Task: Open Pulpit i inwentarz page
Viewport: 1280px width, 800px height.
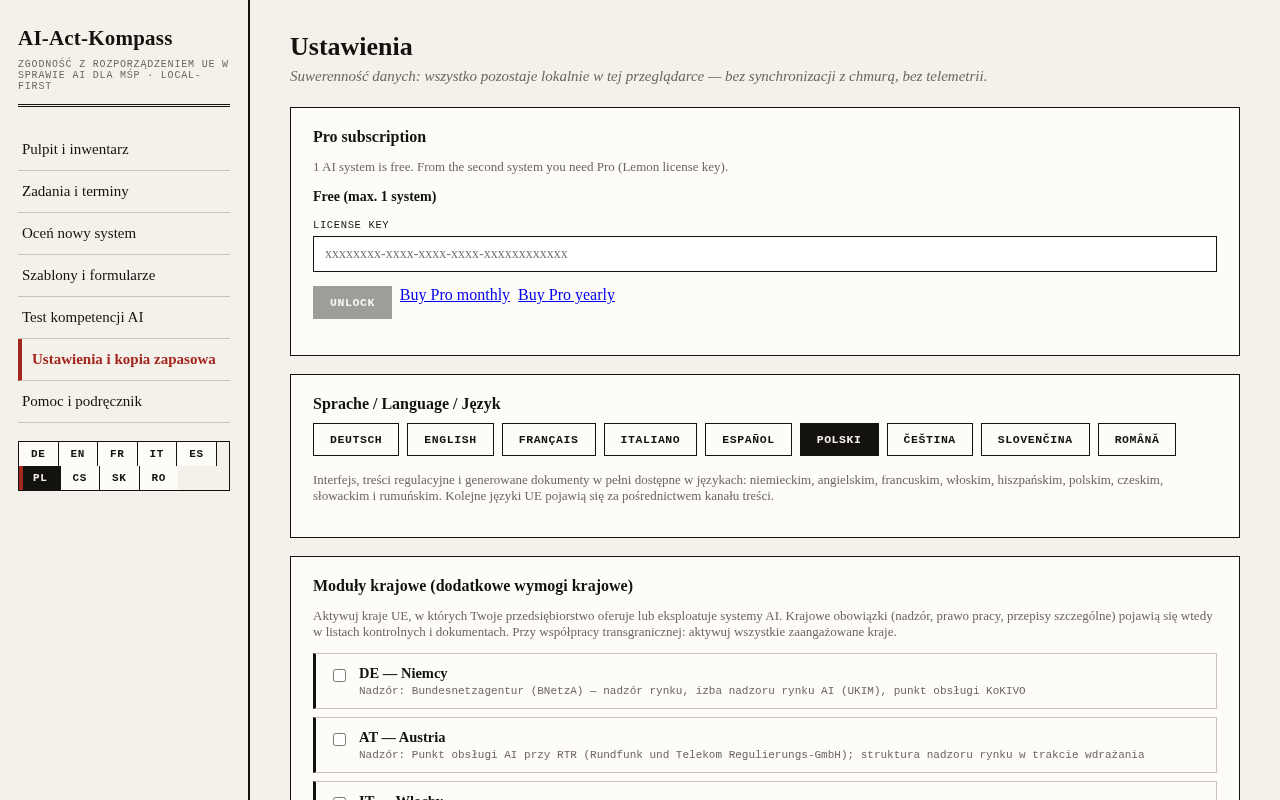Action: [124, 149]
